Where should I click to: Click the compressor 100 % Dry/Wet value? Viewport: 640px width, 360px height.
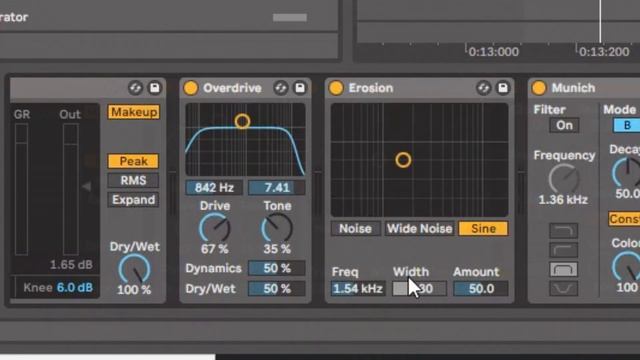pyautogui.click(x=134, y=289)
